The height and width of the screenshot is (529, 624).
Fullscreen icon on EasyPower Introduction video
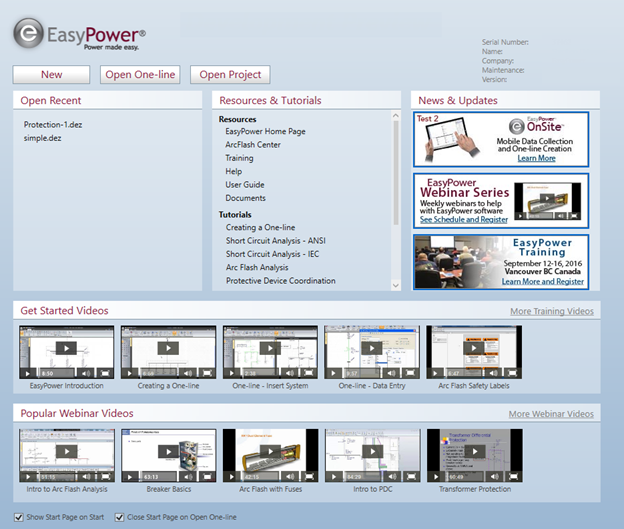[x=105, y=373]
